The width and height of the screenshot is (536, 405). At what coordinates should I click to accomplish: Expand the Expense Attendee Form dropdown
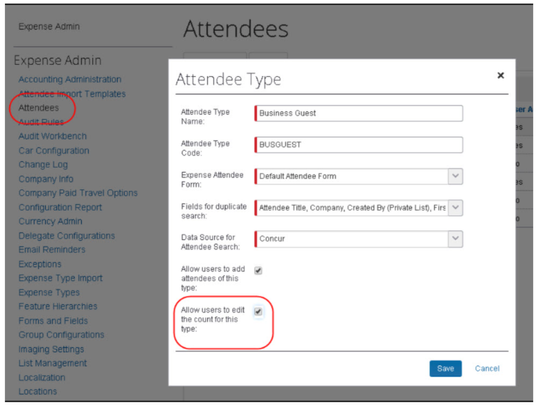(x=455, y=176)
